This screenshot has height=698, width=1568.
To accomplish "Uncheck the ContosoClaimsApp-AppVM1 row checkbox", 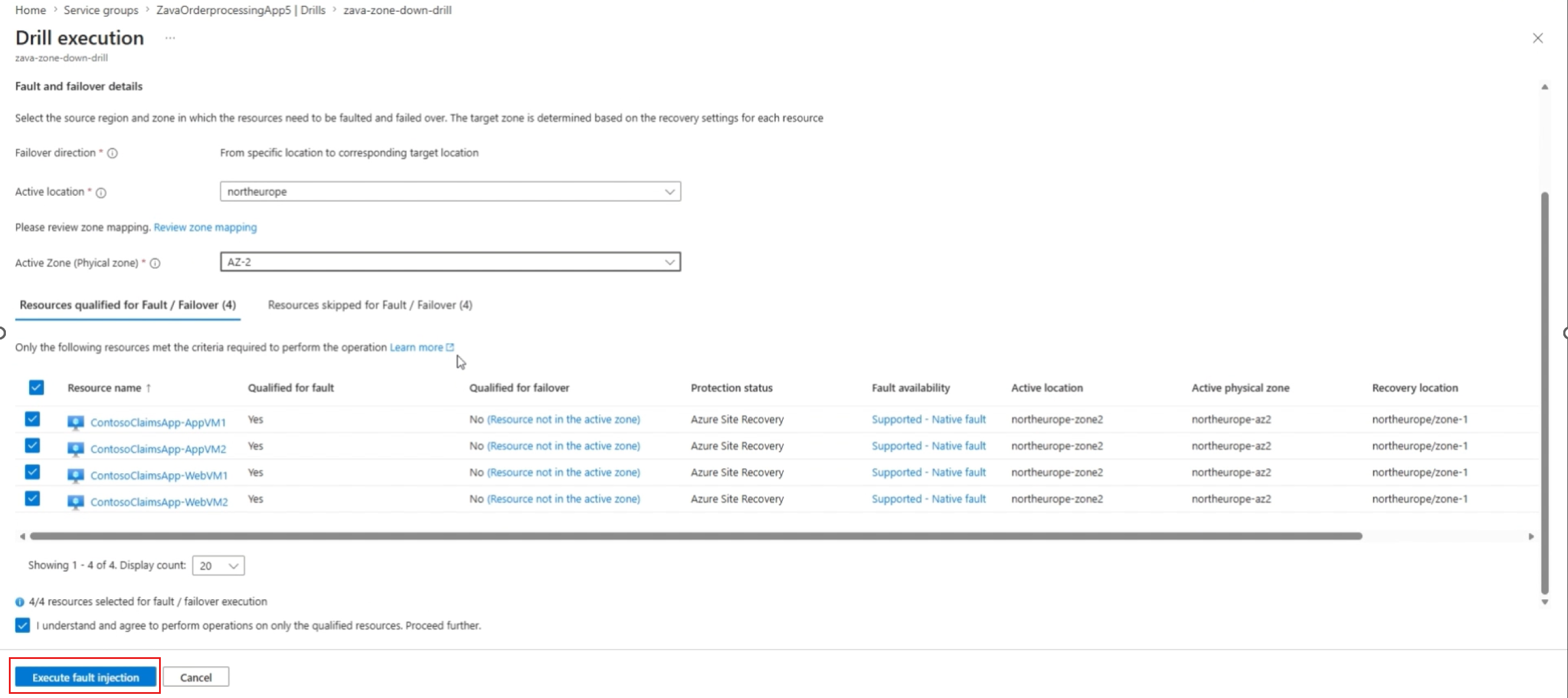I will 33,419.
